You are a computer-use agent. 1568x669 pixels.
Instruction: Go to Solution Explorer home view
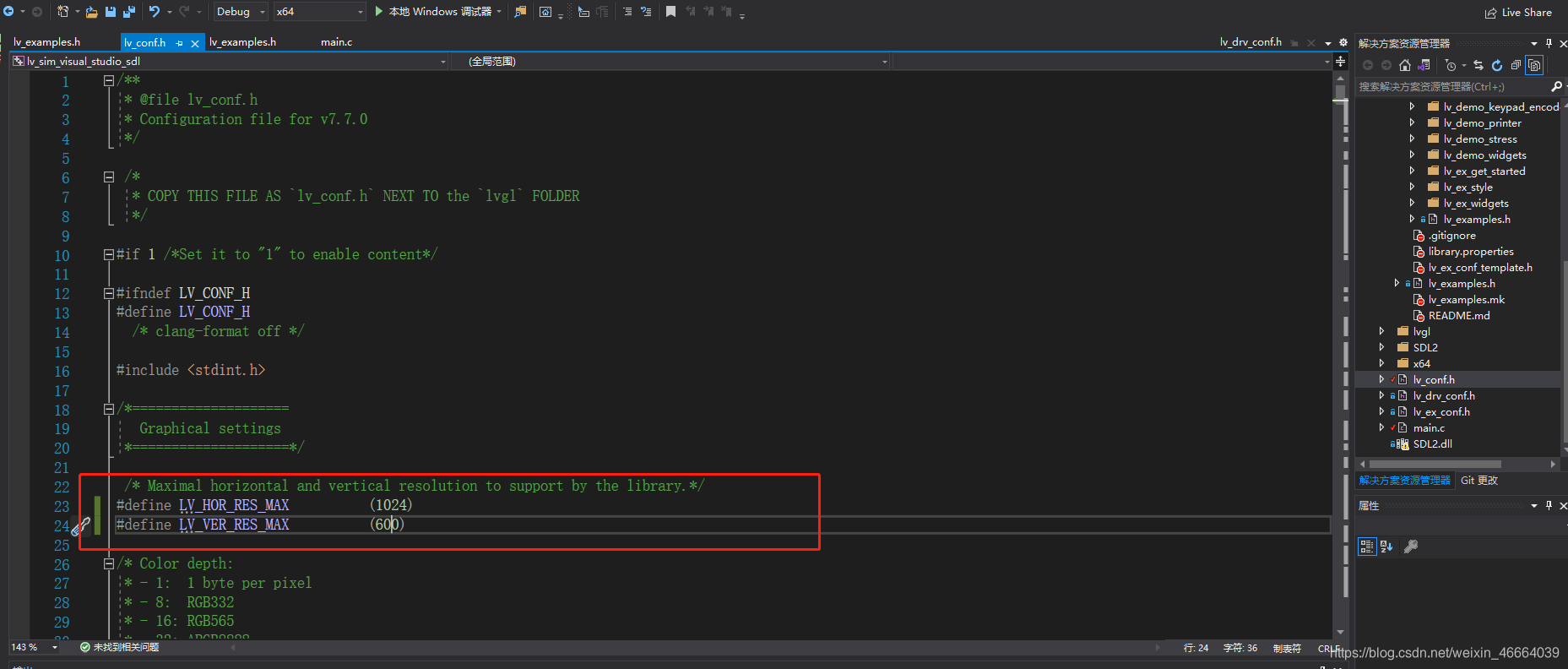click(x=1405, y=65)
